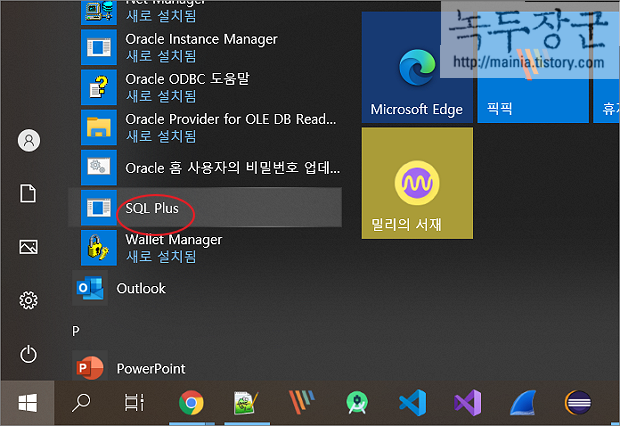
Task: Open the striped orange app on taskbar
Action: coord(302,403)
